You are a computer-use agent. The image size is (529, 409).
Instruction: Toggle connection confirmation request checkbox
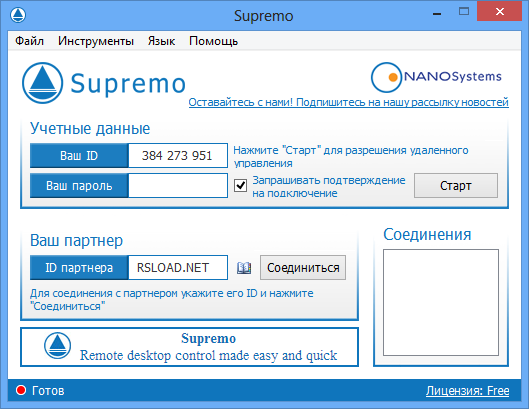tap(240, 186)
